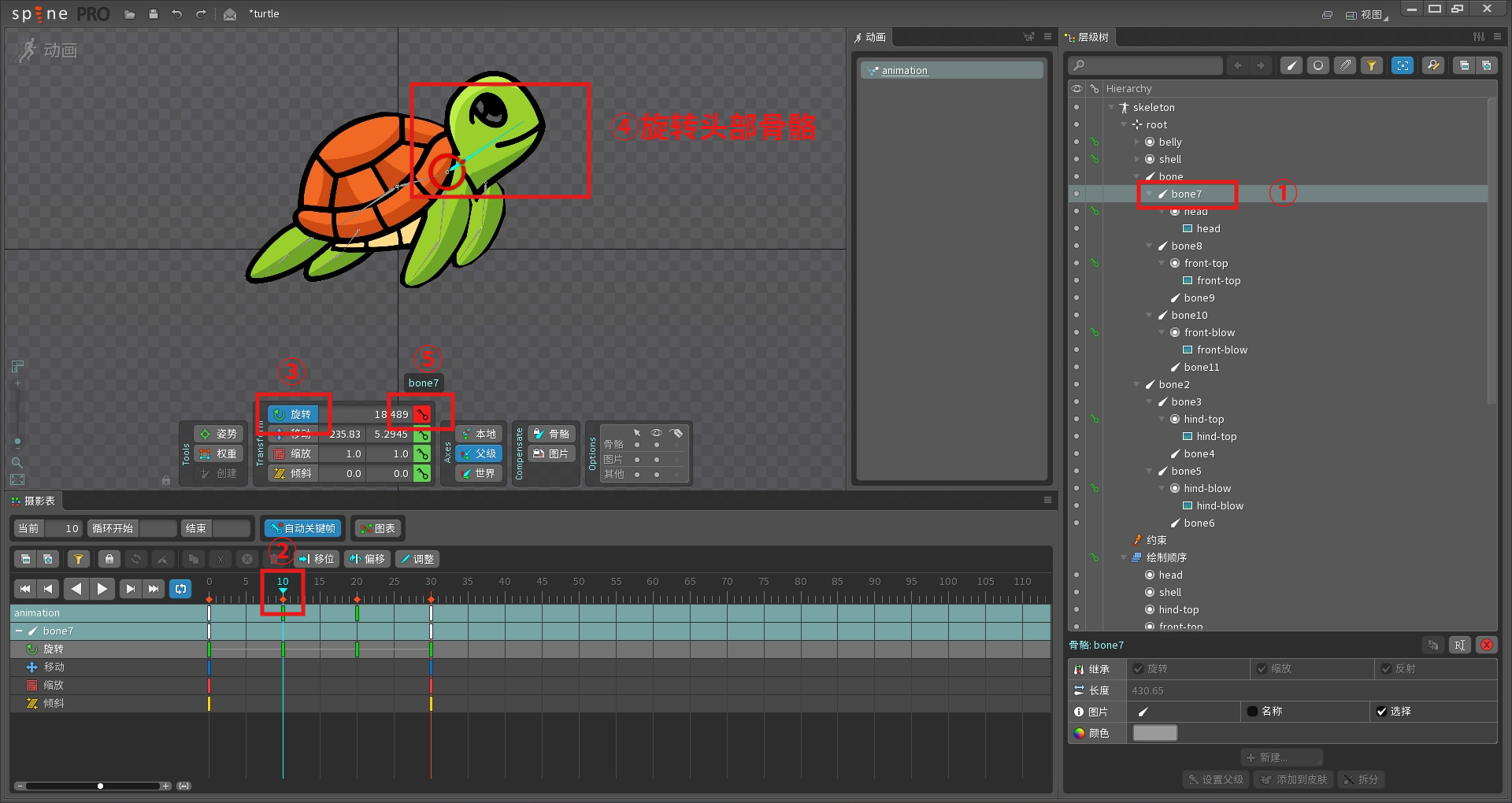Toggle loop playback button

pos(181,589)
